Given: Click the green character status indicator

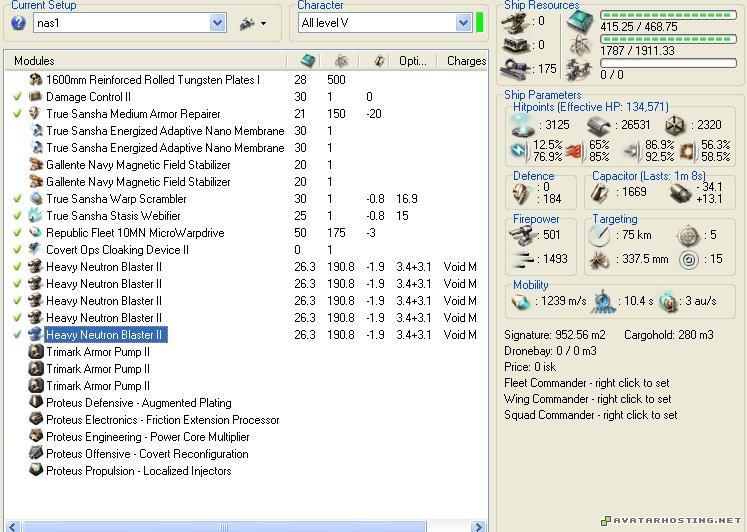Looking at the screenshot, I should 480,22.
